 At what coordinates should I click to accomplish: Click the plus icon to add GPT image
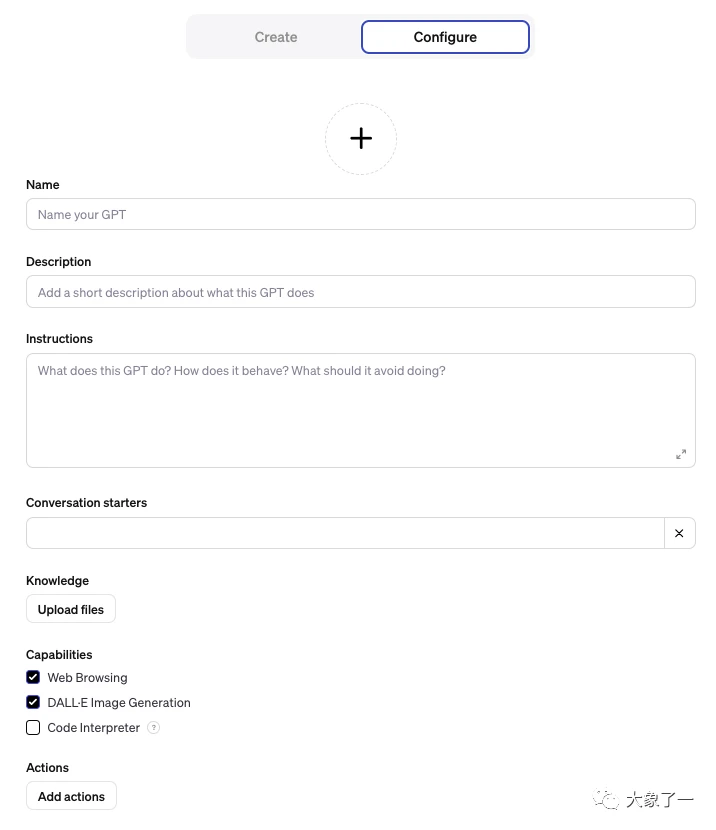tap(361, 139)
